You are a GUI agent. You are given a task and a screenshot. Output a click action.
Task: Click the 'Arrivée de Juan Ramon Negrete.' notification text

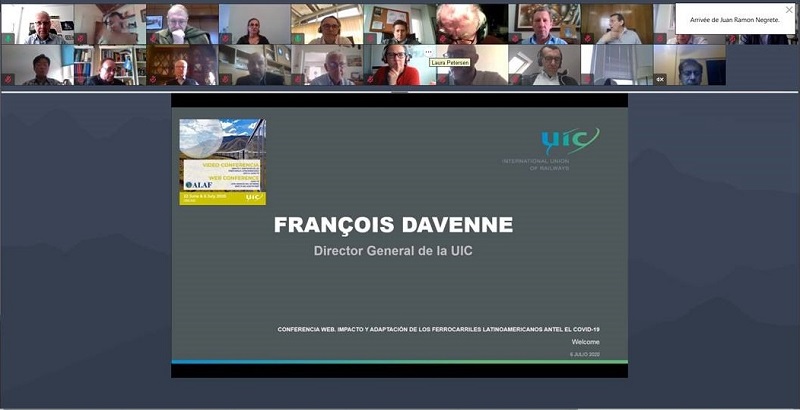pos(735,20)
